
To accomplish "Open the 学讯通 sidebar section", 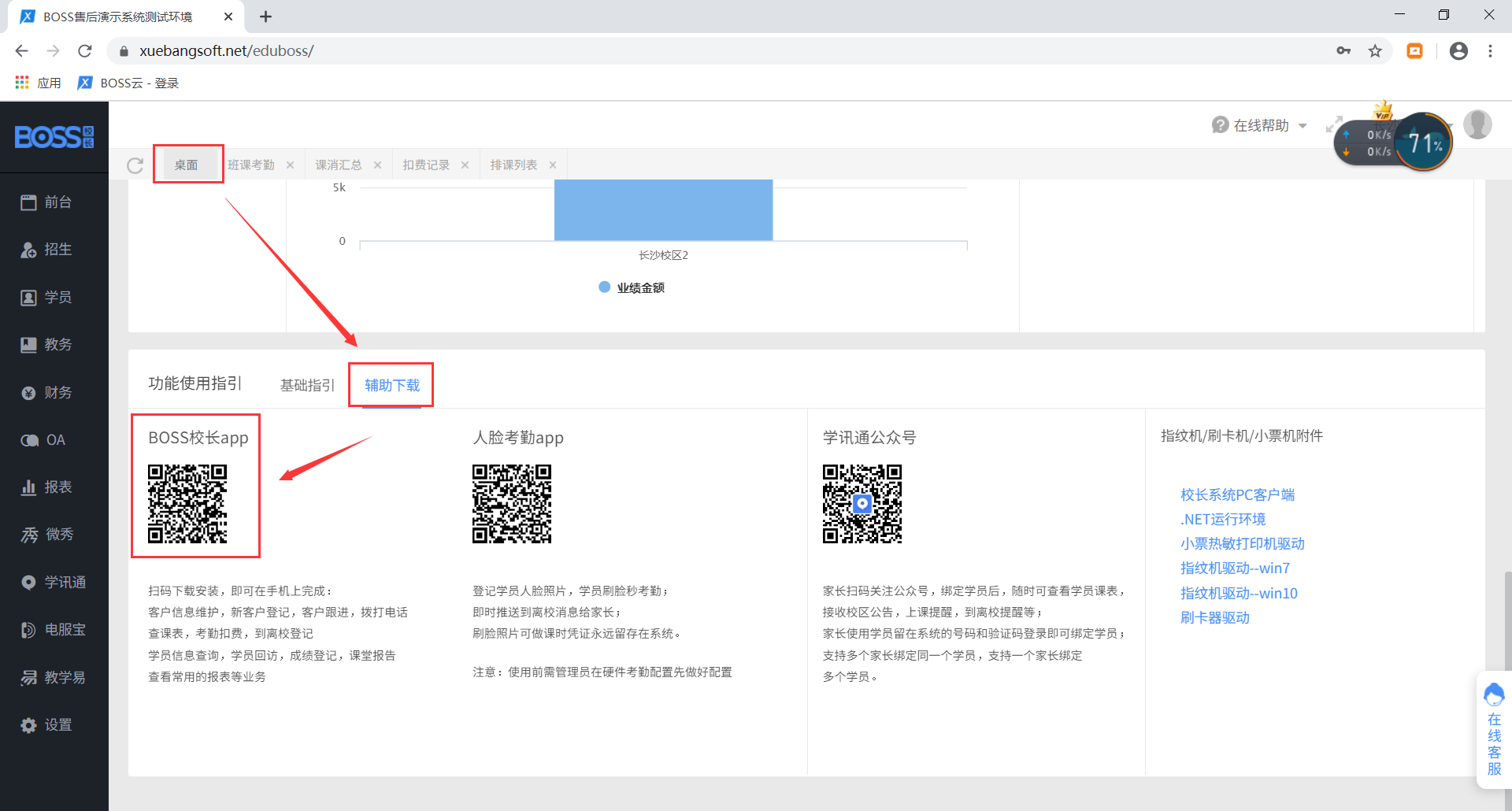I will pos(54,583).
